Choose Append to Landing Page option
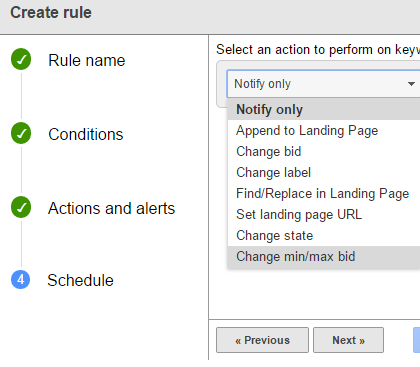 tap(324, 131)
